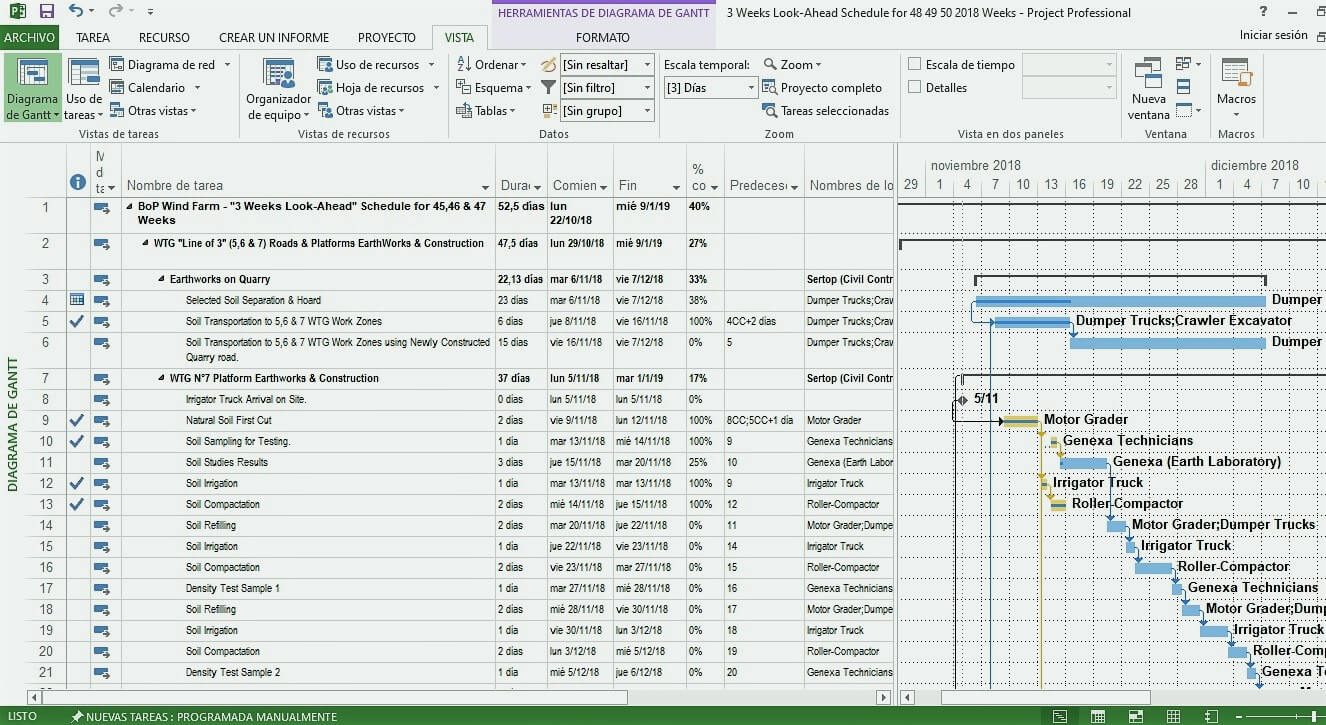This screenshot has height=725, width=1326.
Task: Open the Macros icon
Action: coord(1236,76)
